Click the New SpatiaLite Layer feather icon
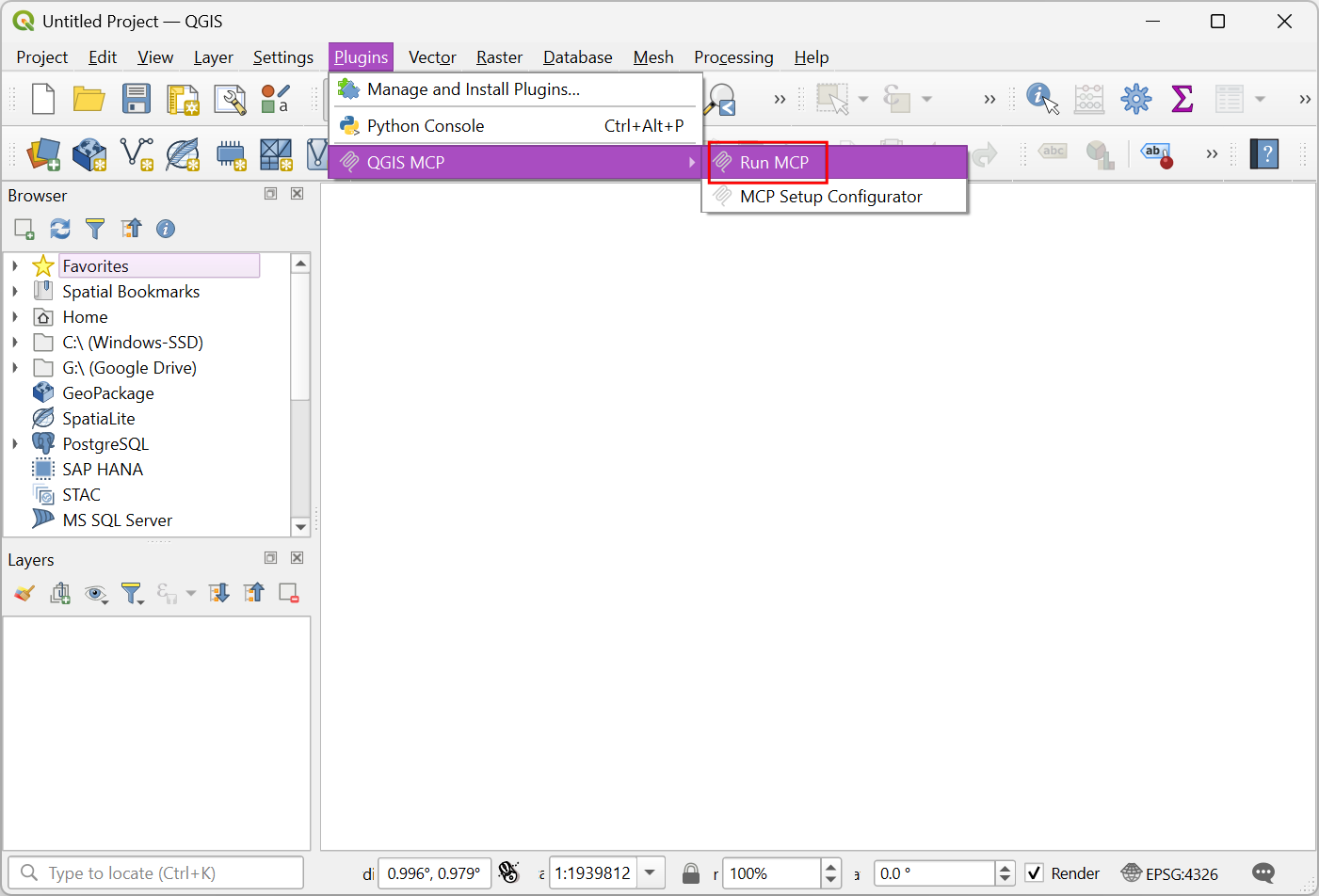Screen dimensions: 1319x896 click(x=183, y=154)
